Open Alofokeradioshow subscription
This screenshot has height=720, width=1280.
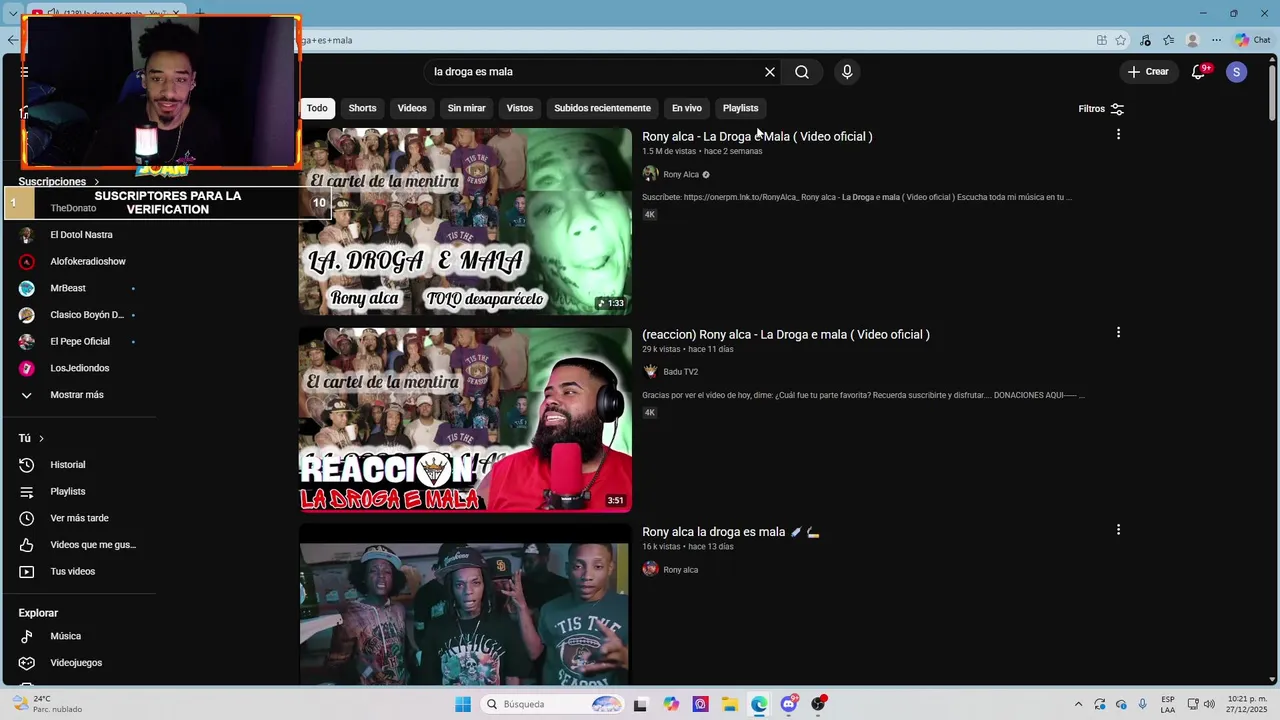coord(86,262)
